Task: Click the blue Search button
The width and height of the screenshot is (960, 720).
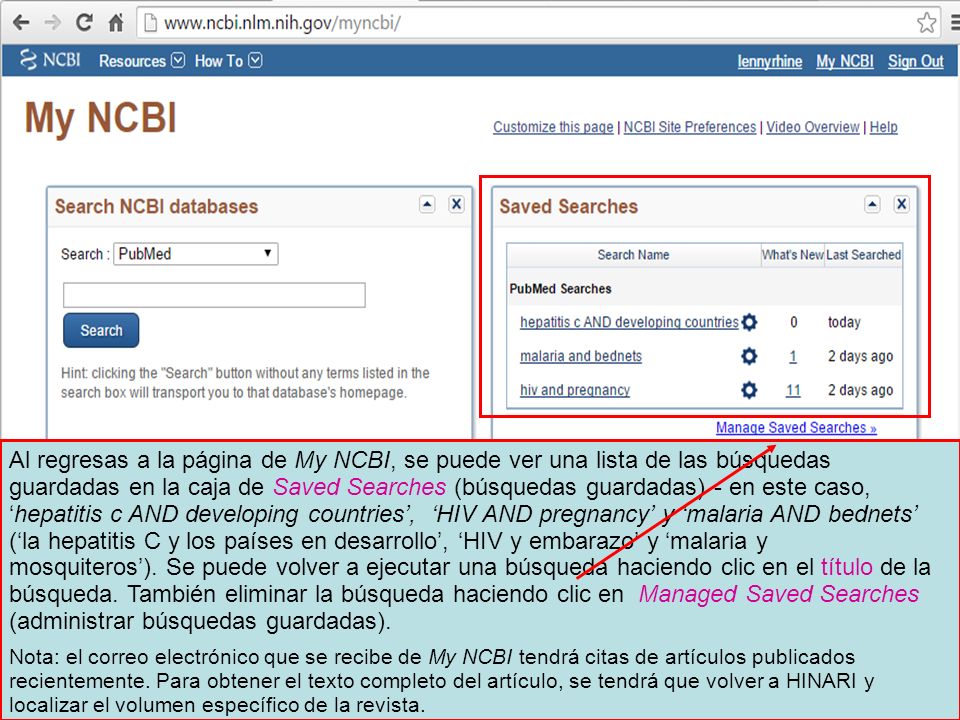Action: 101,331
